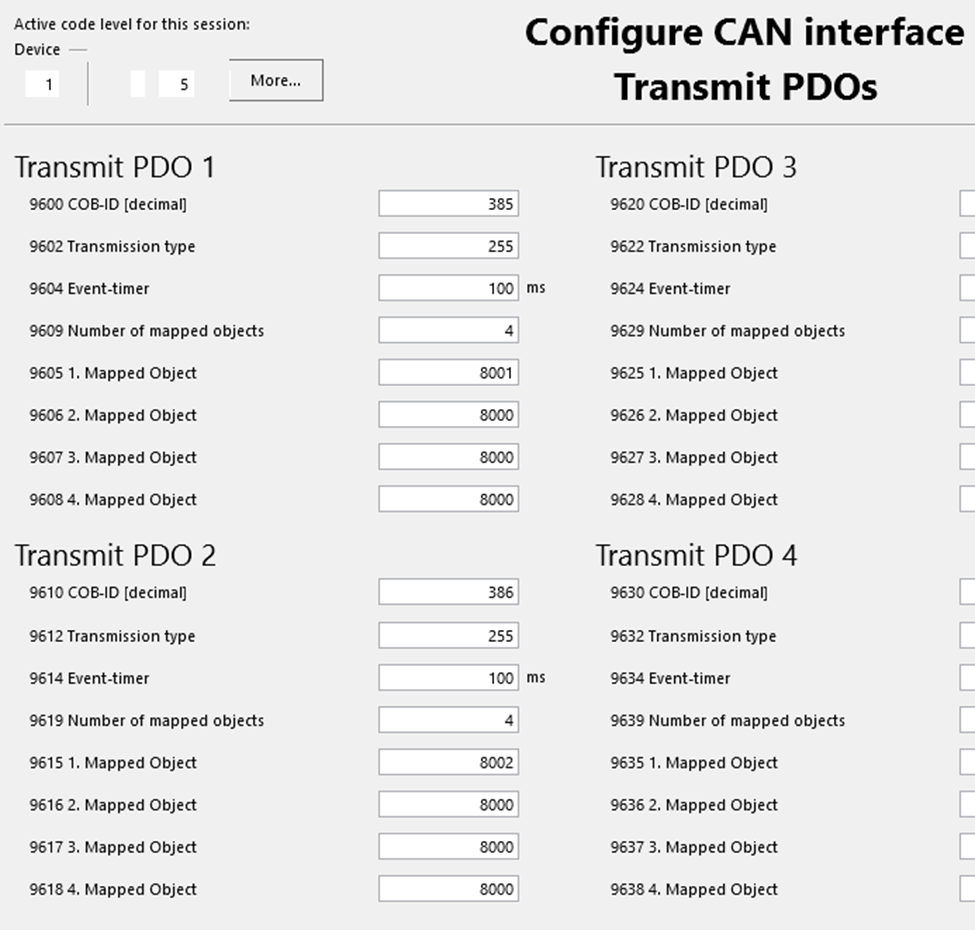Click the 9618 4. Mapped Object field

point(448,889)
